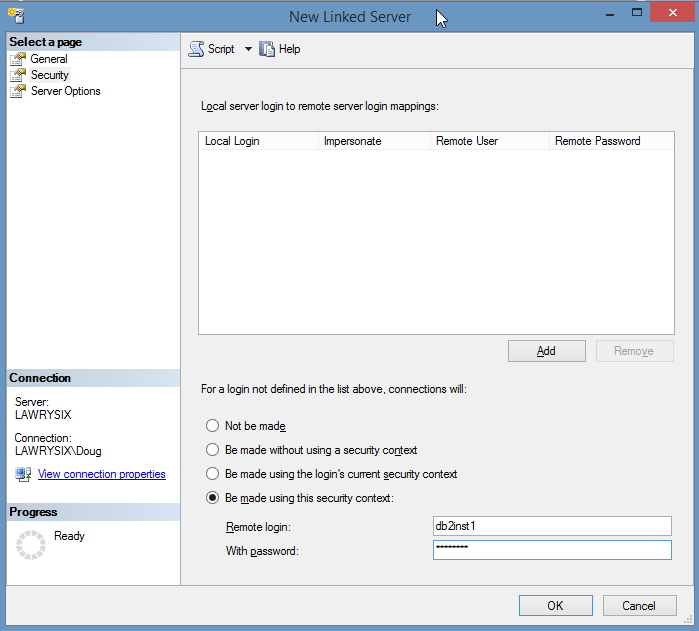Click the Security page icon

[x=17, y=75]
